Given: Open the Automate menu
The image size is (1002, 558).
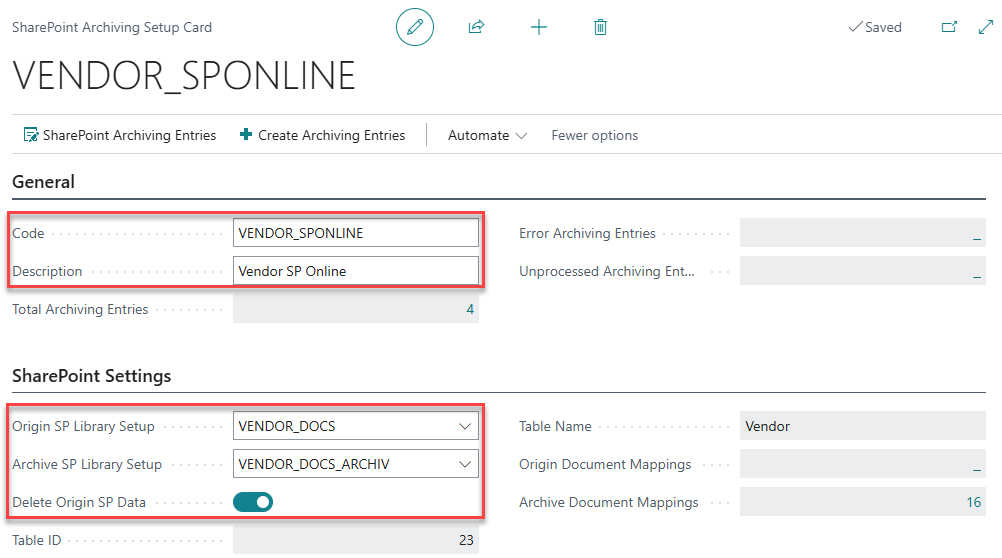Looking at the screenshot, I should 487,135.
